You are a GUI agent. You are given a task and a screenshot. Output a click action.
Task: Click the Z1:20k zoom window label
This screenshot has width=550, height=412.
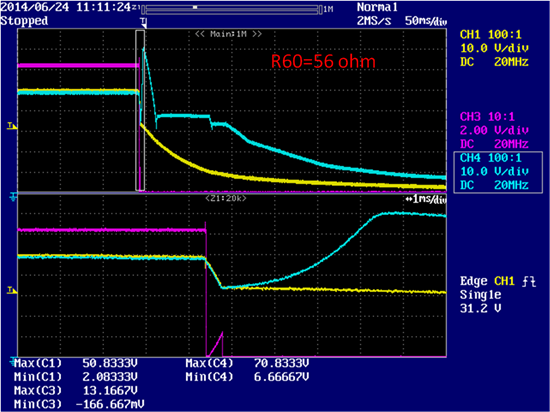pyautogui.click(x=226, y=198)
